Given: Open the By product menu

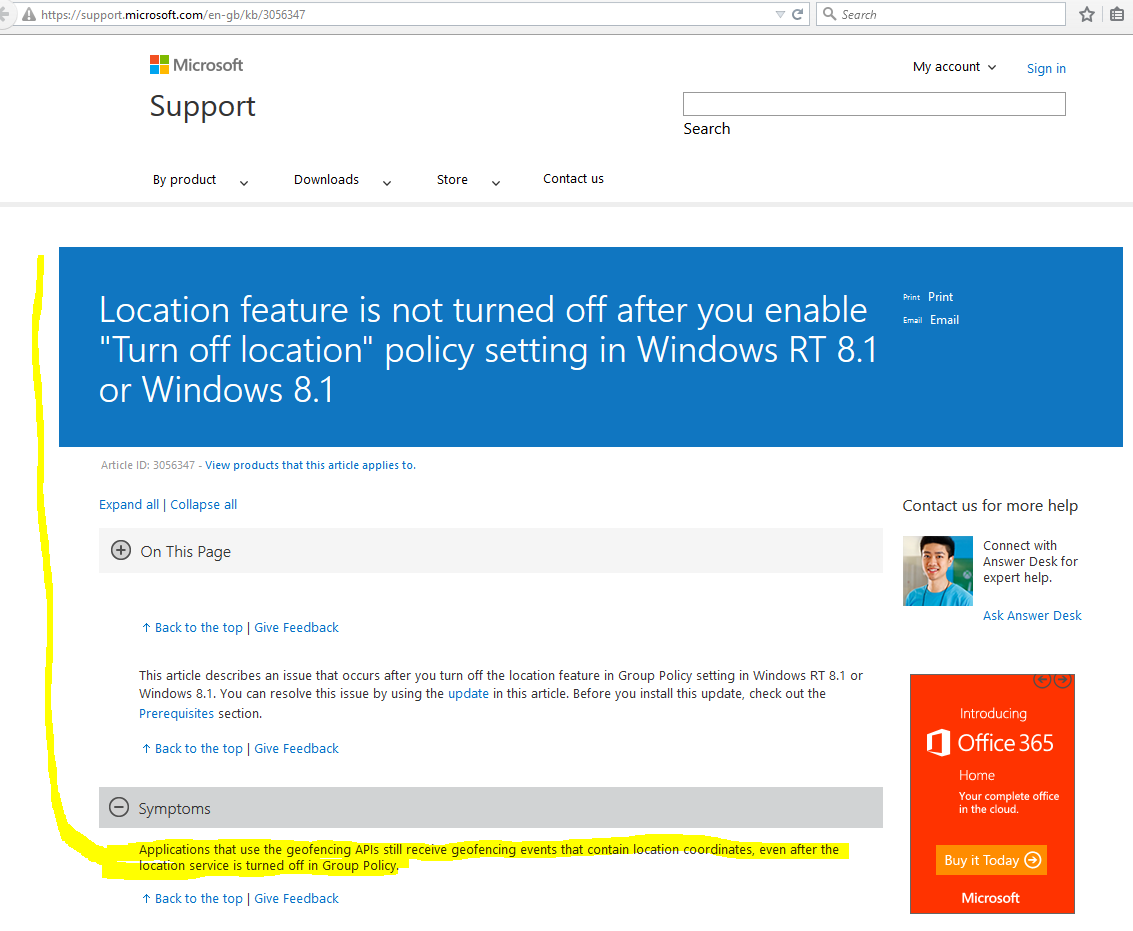Looking at the screenshot, I should 184,179.
